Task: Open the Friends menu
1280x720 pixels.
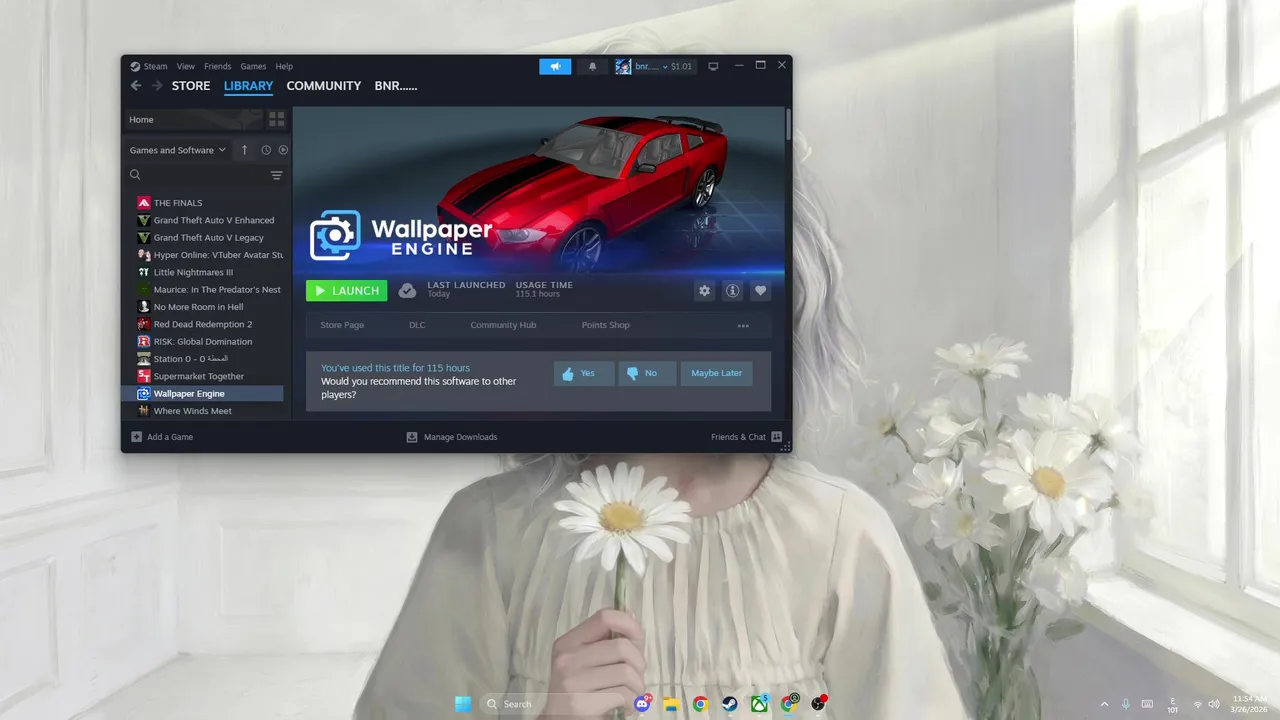Action: point(217,66)
